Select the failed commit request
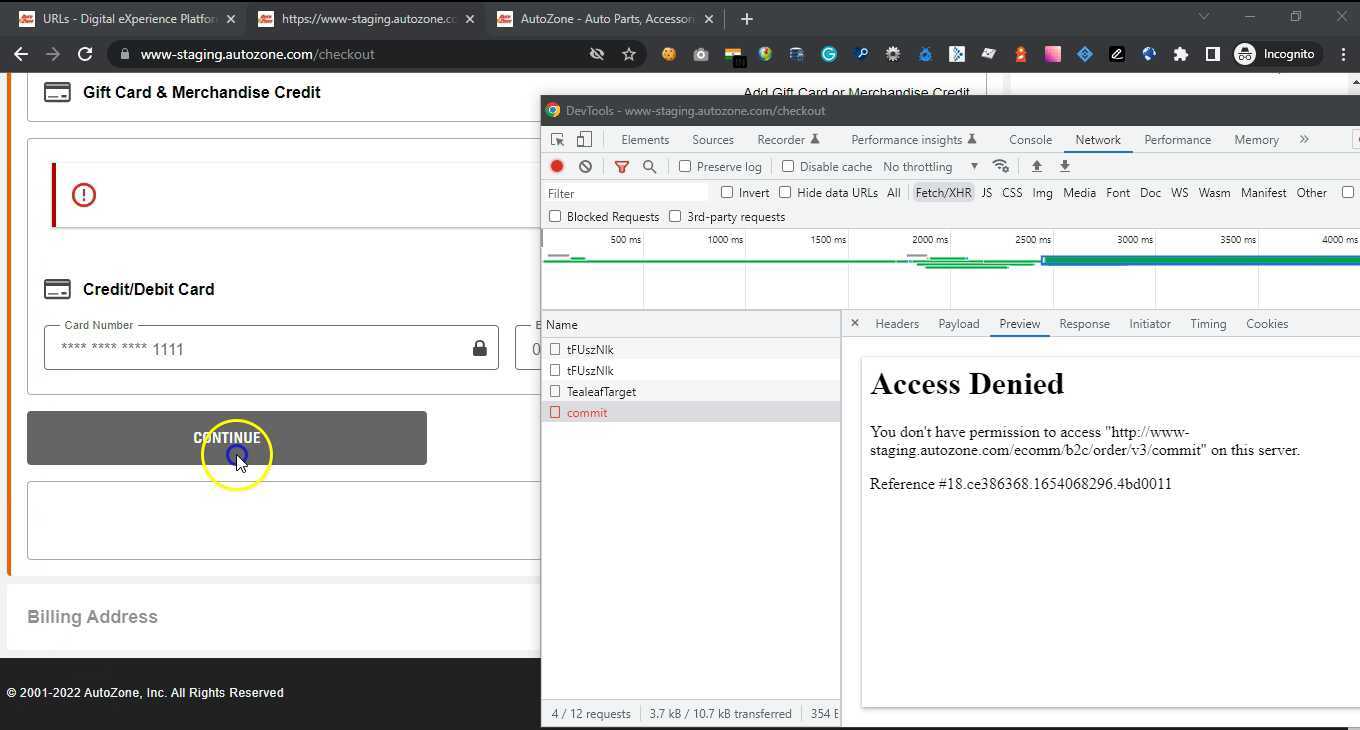 pyautogui.click(x=587, y=413)
